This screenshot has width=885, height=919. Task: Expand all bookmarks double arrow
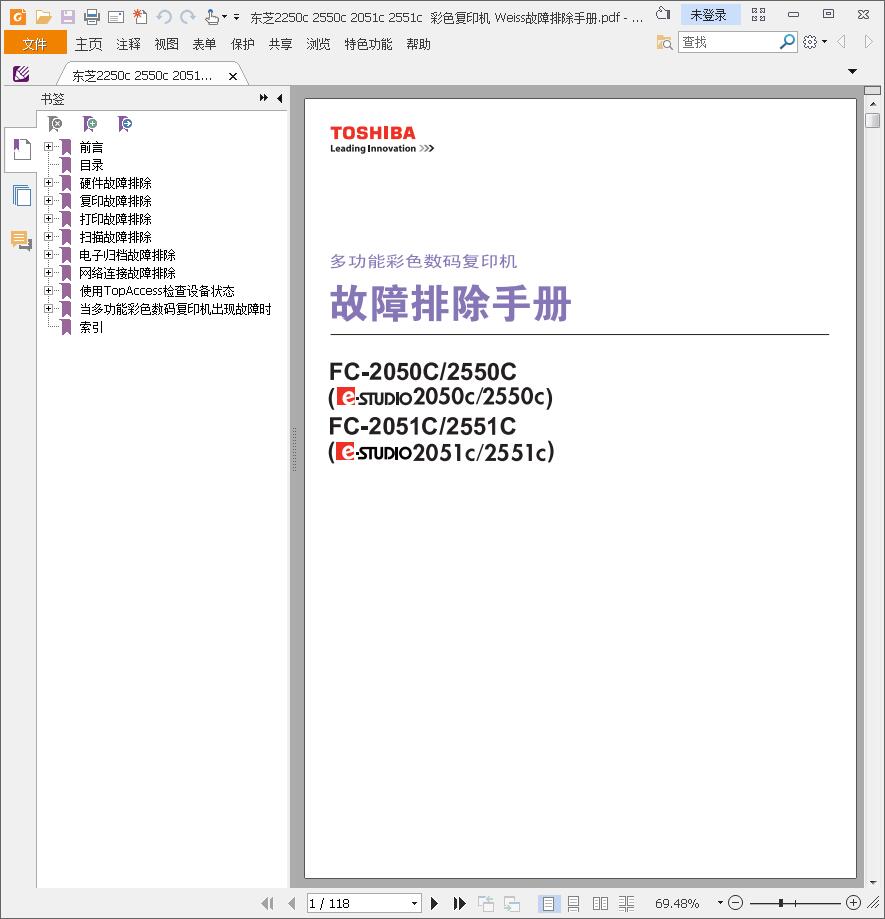[264, 98]
